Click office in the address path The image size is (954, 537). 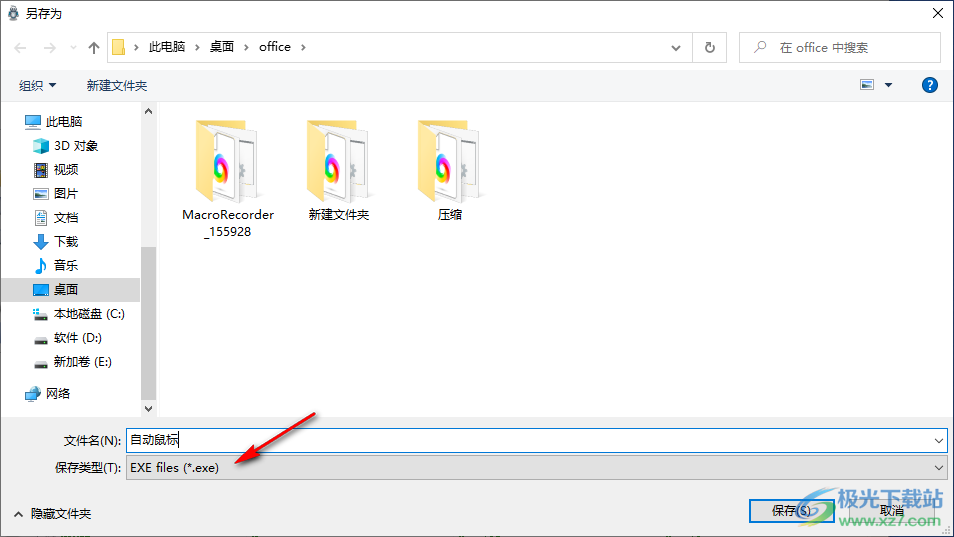pos(275,47)
